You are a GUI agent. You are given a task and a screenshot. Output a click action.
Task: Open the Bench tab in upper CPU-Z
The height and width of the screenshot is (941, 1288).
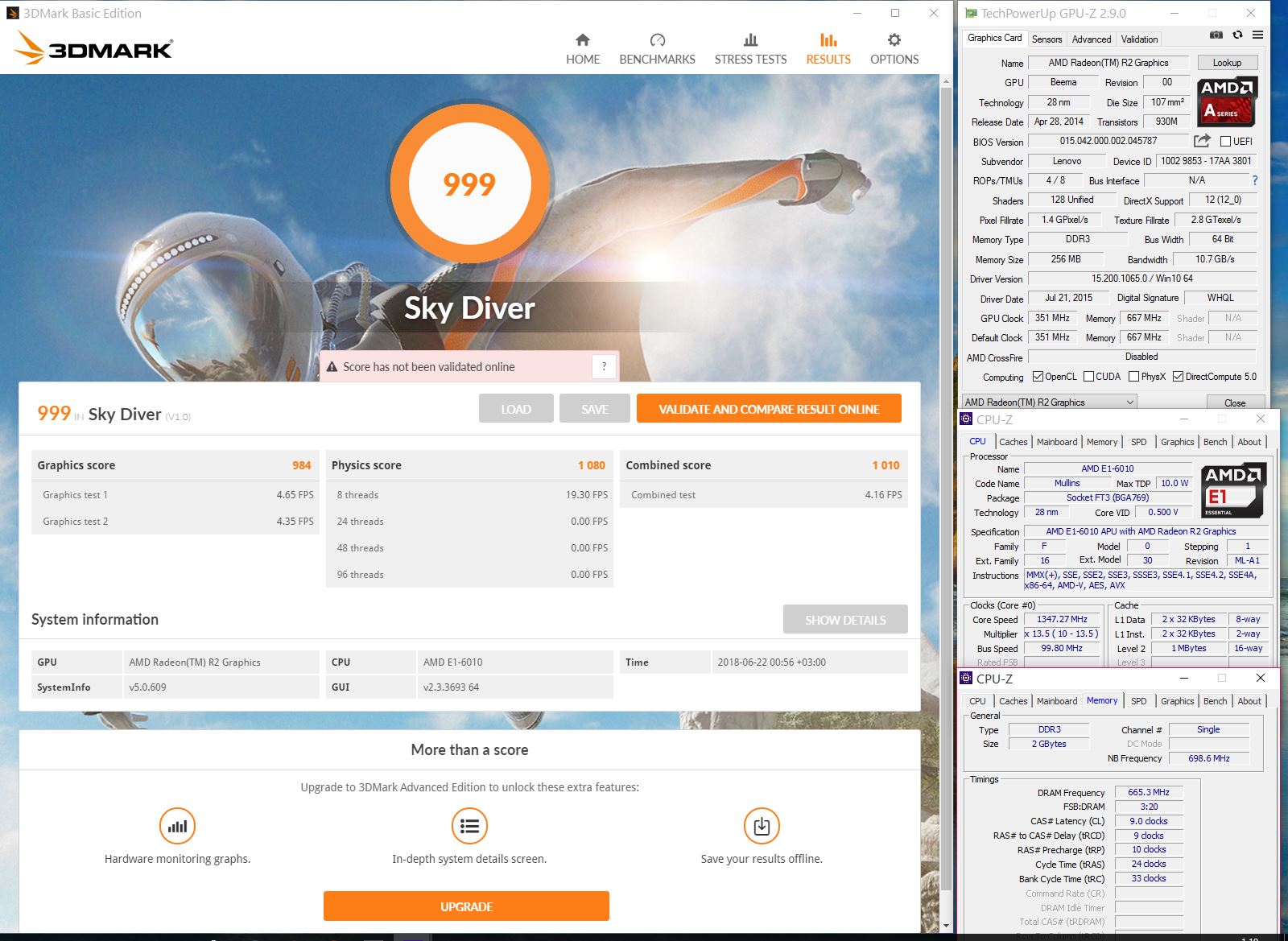click(1215, 442)
